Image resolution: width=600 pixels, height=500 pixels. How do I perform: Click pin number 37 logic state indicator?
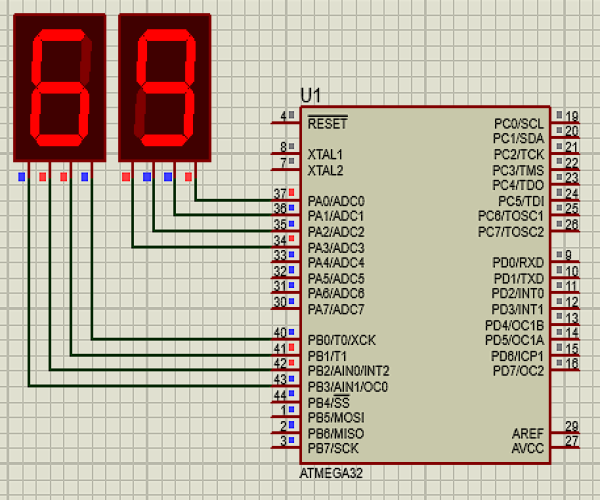coord(292,192)
